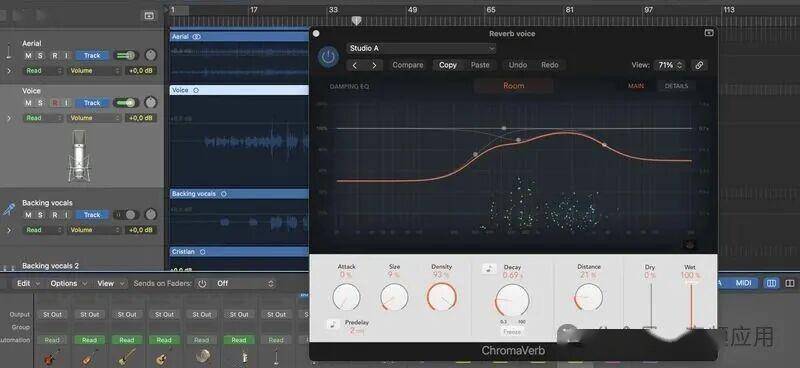This screenshot has width=800, height=368.
Task: Click the Undo button in ChromaVerb
Action: point(517,65)
